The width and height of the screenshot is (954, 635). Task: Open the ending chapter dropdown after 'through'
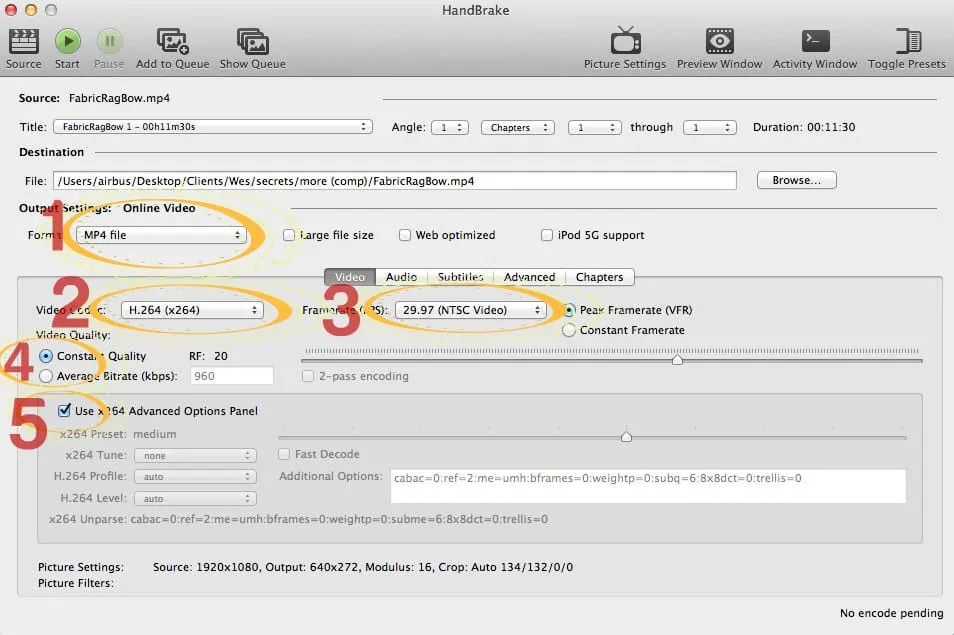[x=710, y=127]
